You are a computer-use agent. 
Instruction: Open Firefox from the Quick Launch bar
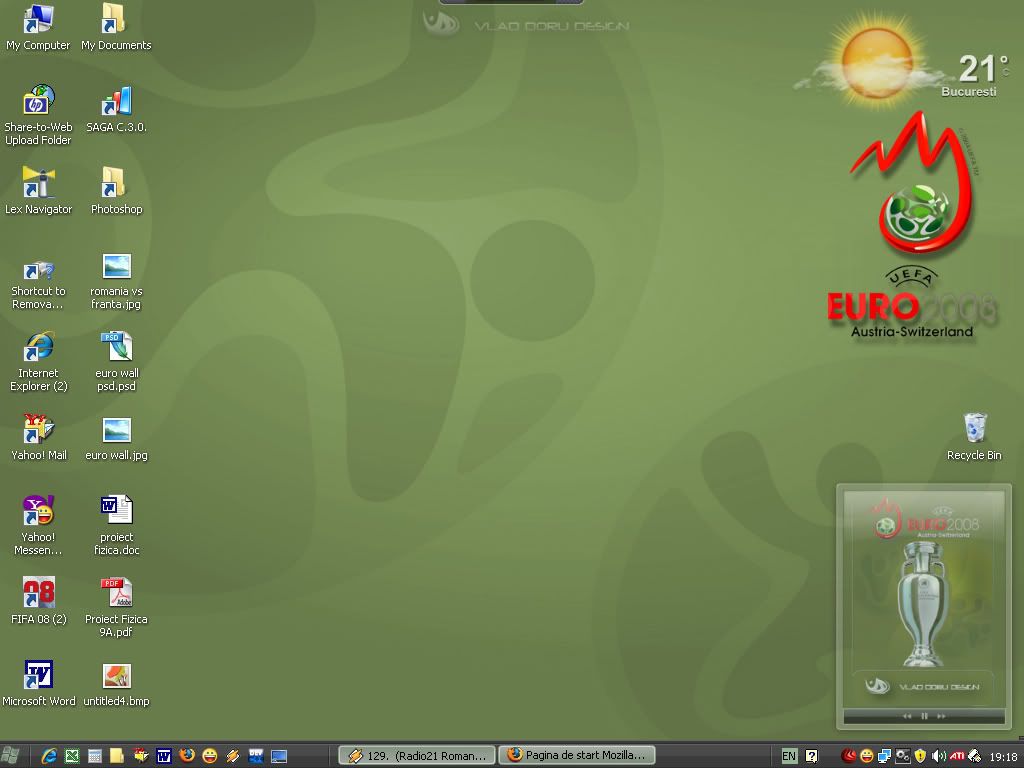tap(187, 755)
